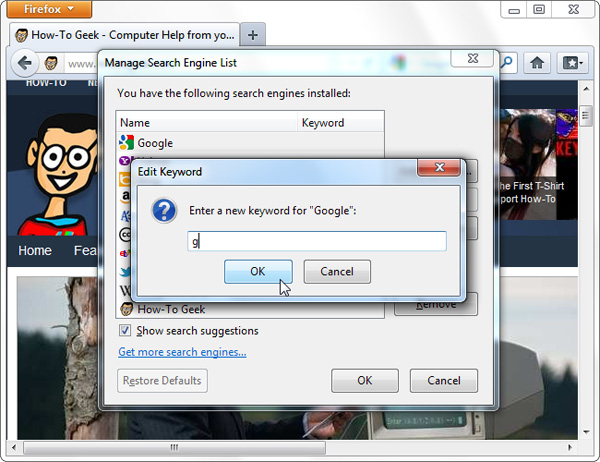
Task: Open the Firefox application menu
Action: tap(49, 9)
